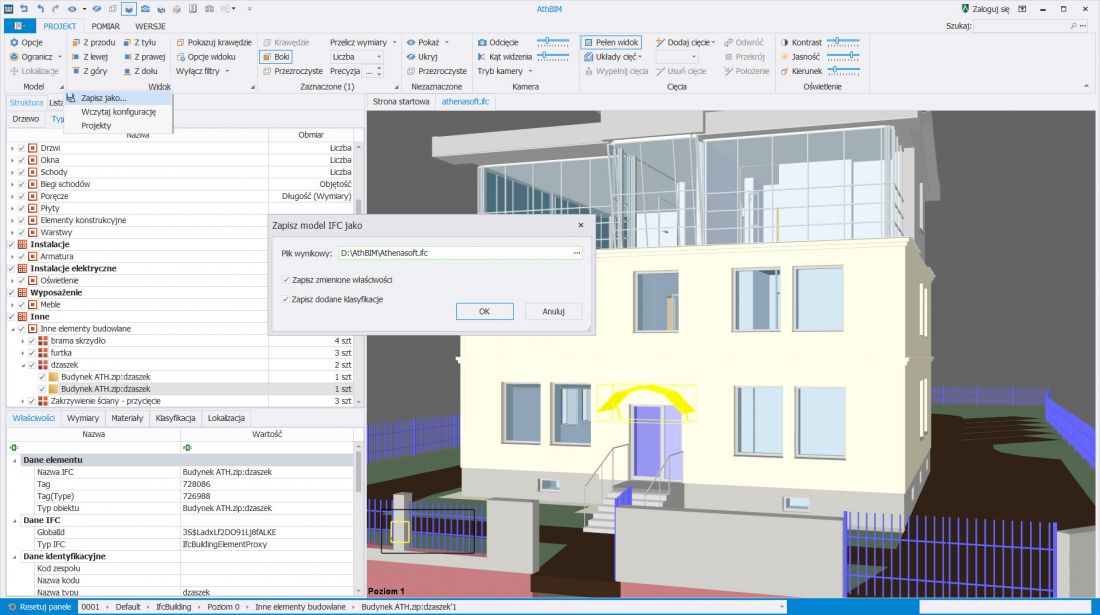Toggle visibility checkbox for Okna
Screen dimensions: 1100x615
pos(21,160)
